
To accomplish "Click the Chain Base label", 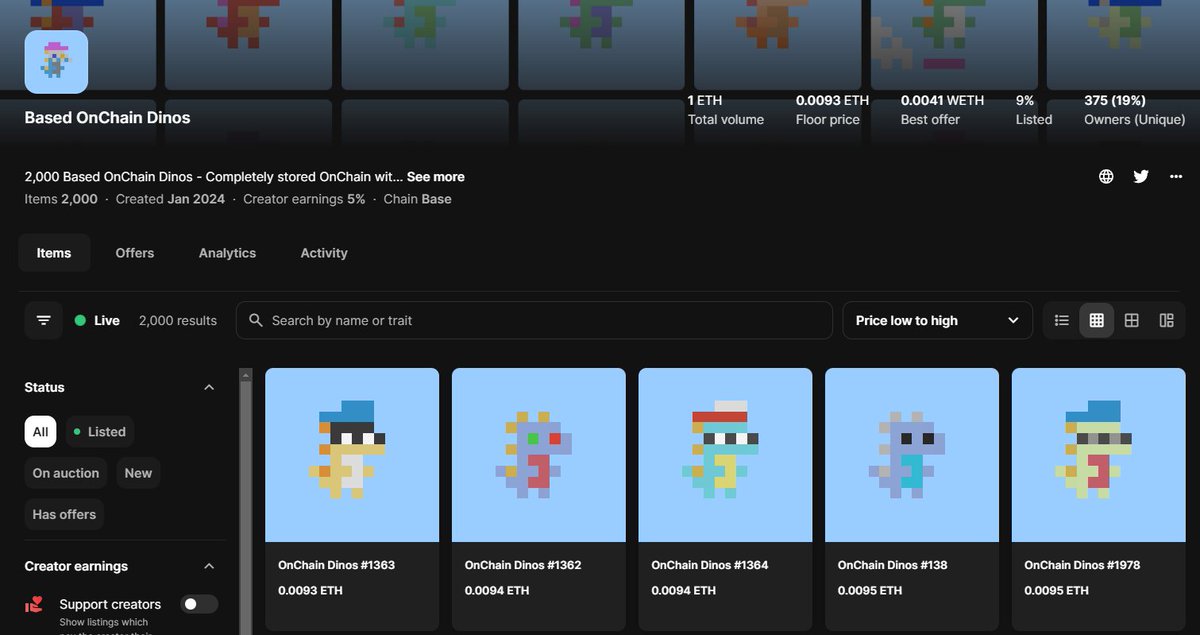I will click(418, 199).
